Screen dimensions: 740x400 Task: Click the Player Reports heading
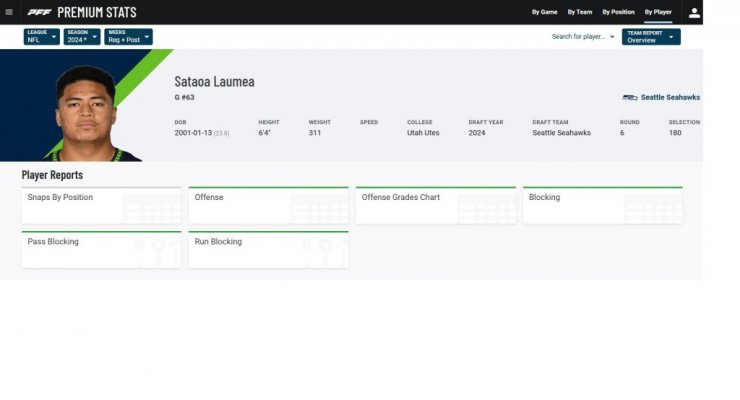tap(52, 175)
